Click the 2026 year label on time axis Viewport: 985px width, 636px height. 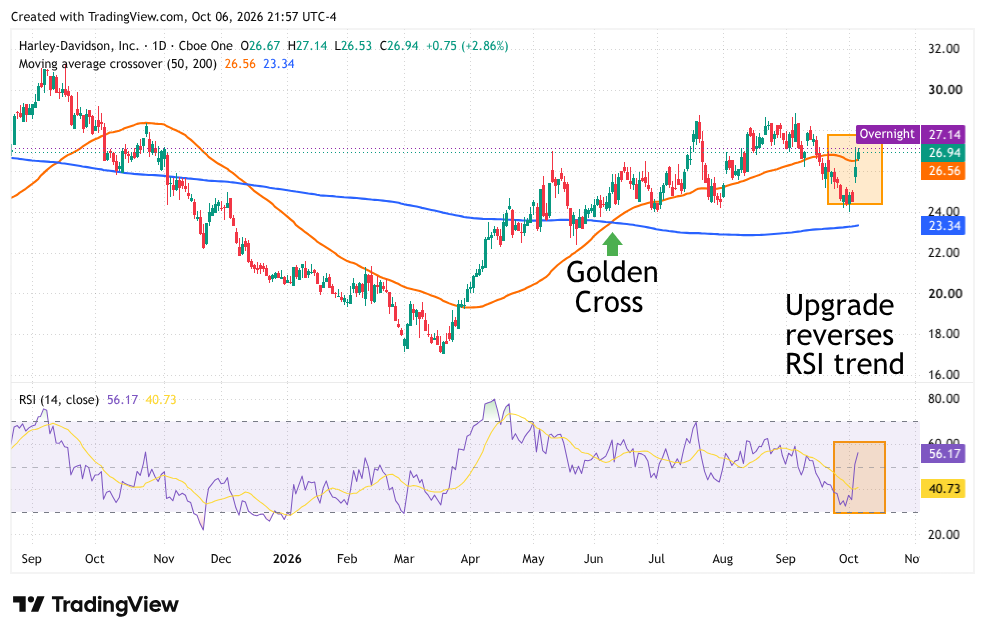click(287, 559)
